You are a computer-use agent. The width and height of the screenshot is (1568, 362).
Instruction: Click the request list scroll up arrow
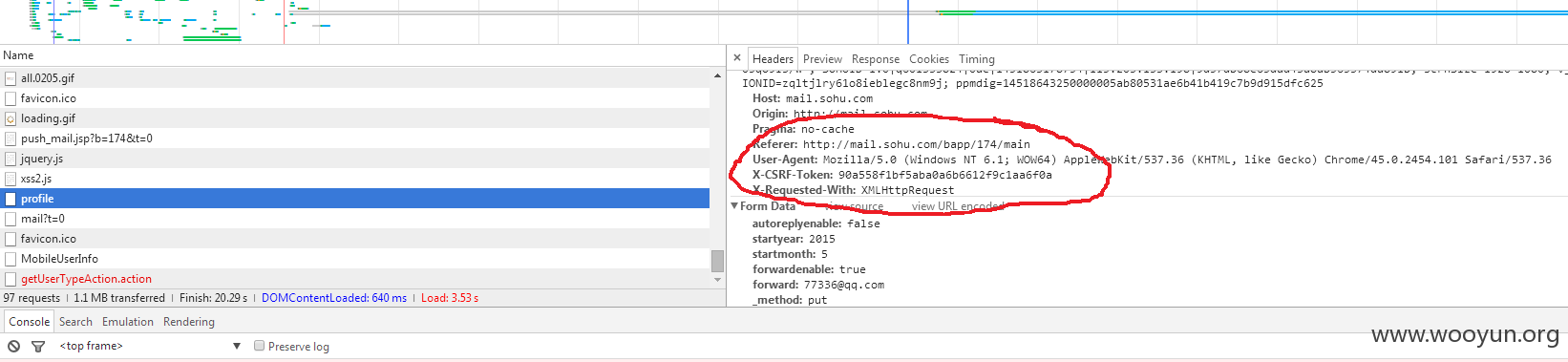pyautogui.click(x=717, y=75)
